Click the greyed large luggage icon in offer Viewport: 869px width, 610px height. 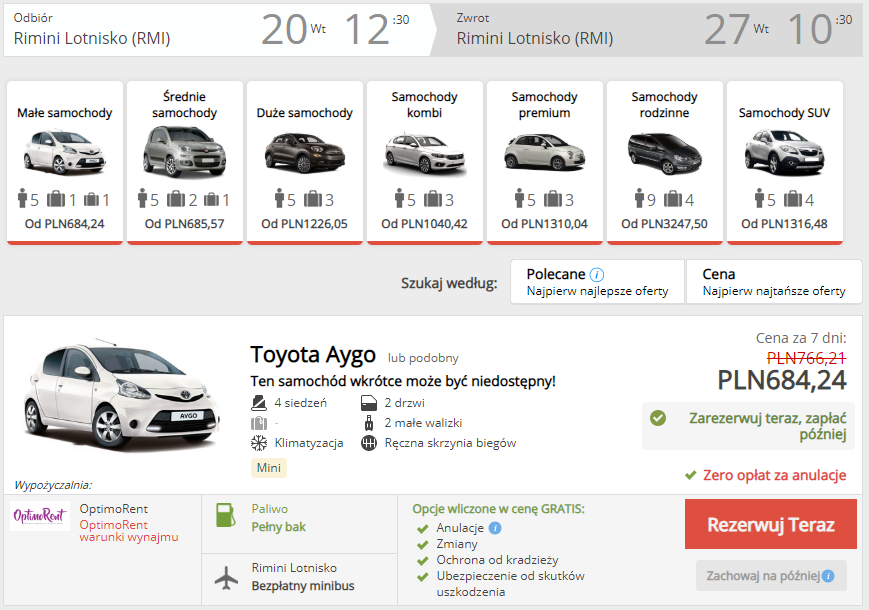click(259, 423)
